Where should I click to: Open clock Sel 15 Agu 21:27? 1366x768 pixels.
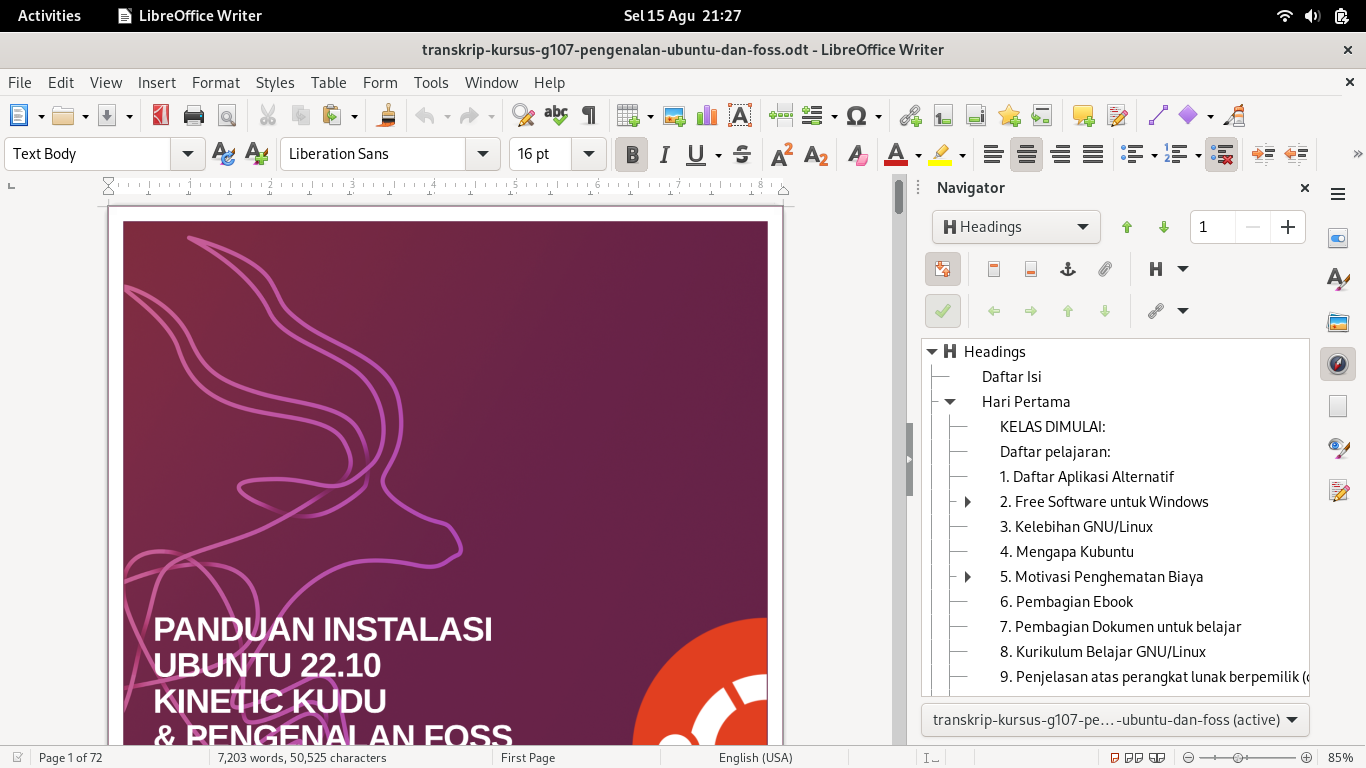[x=682, y=15]
